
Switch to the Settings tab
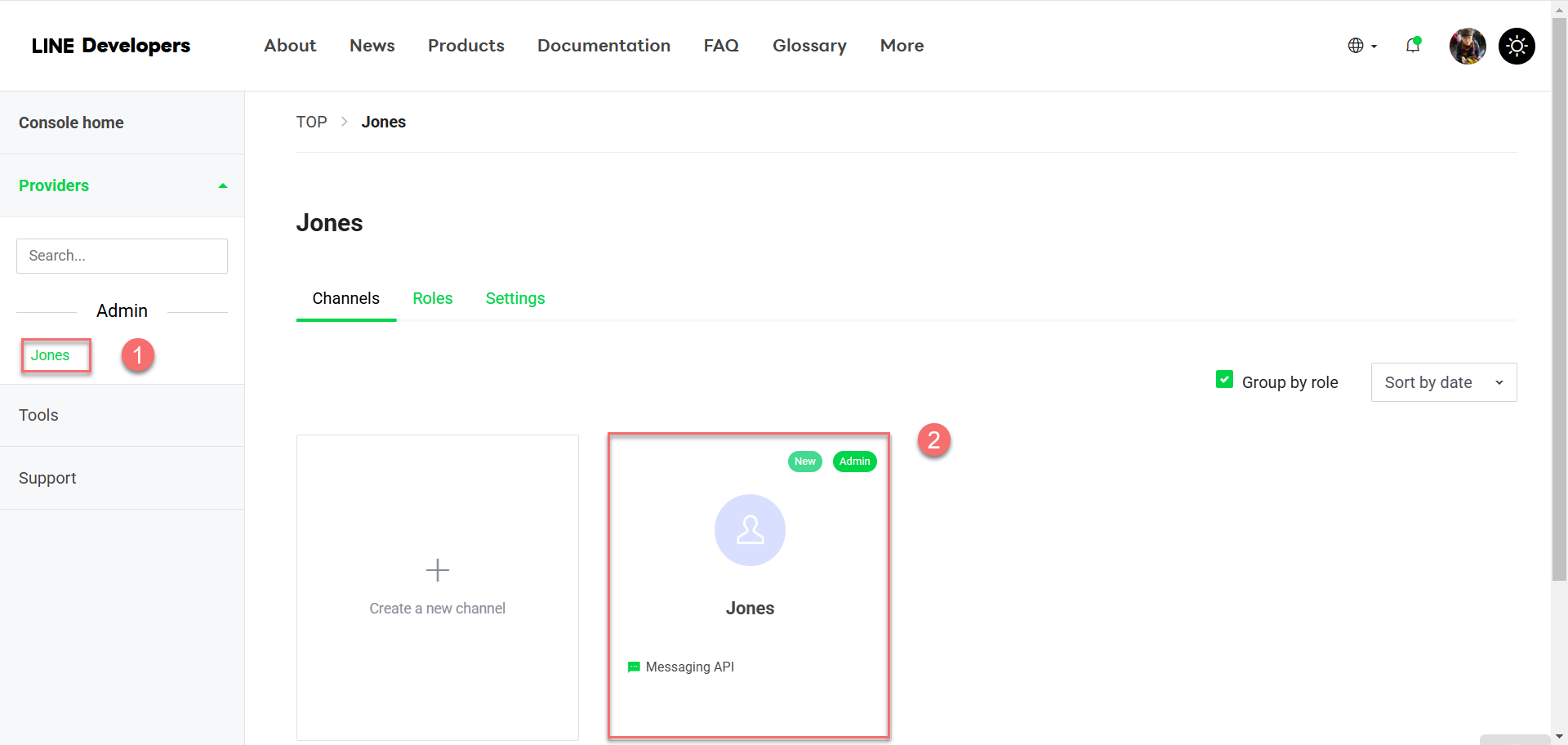click(514, 298)
